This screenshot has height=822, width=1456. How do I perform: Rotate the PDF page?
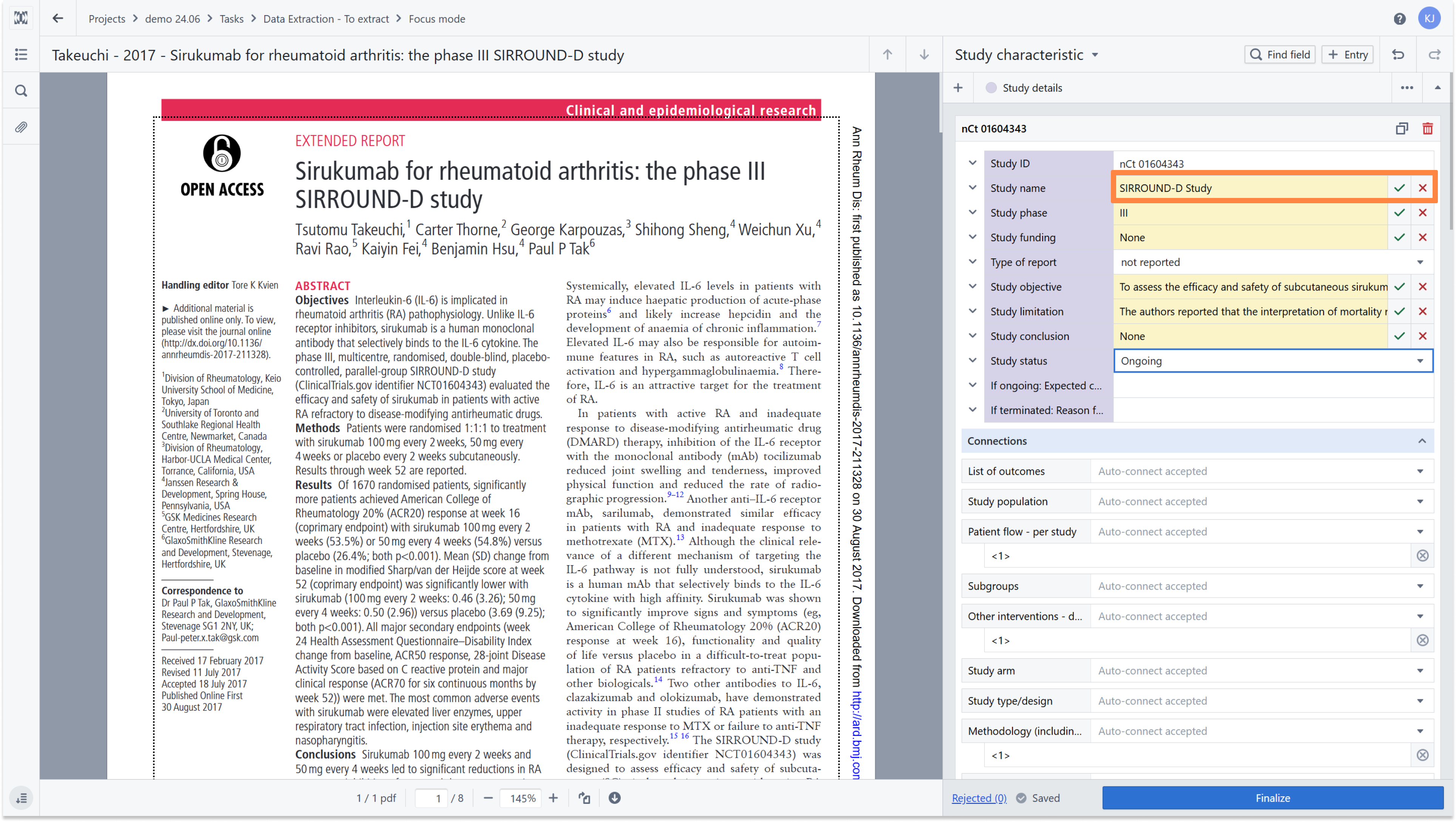click(584, 798)
